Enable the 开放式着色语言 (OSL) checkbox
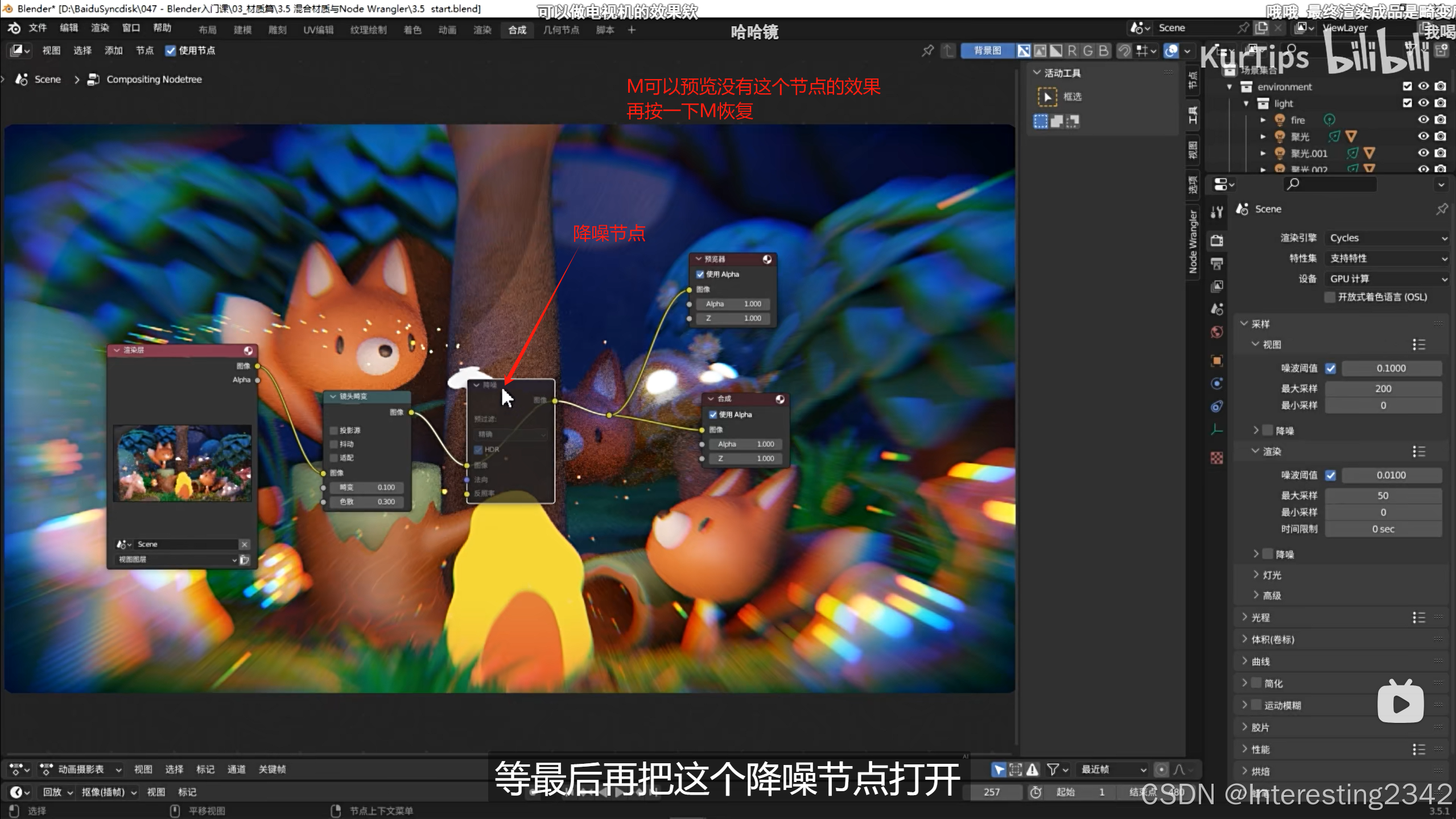 coord(1330,297)
